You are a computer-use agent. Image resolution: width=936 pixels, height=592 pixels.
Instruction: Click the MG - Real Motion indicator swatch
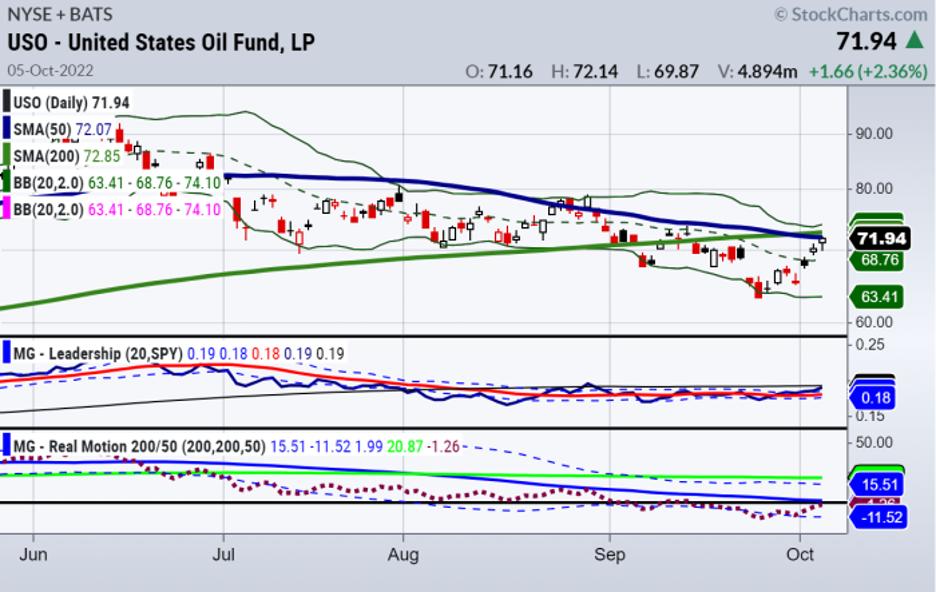click(5, 444)
